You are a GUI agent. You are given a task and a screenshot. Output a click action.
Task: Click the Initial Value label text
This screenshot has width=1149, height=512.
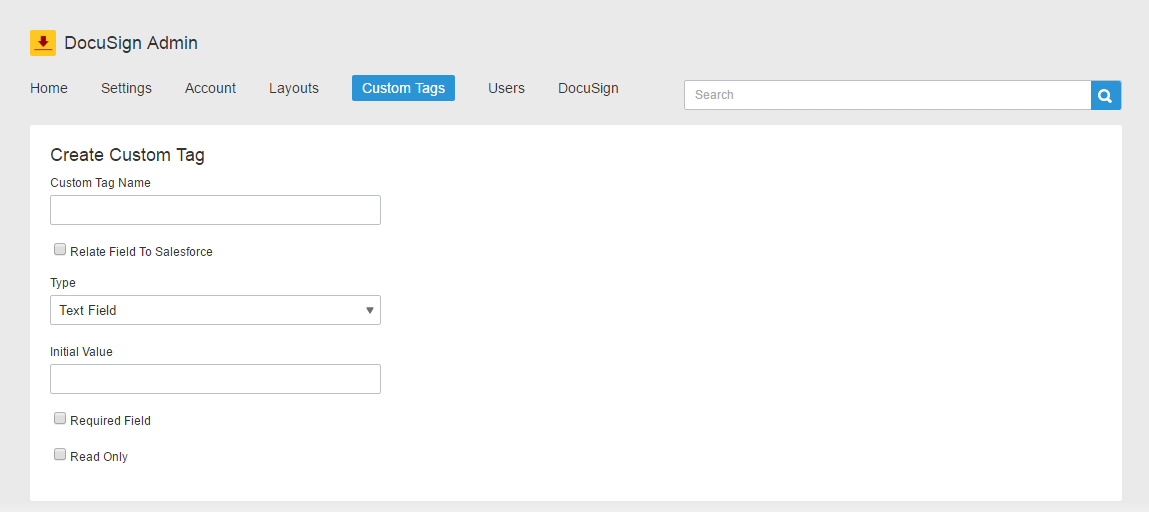(81, 352)
